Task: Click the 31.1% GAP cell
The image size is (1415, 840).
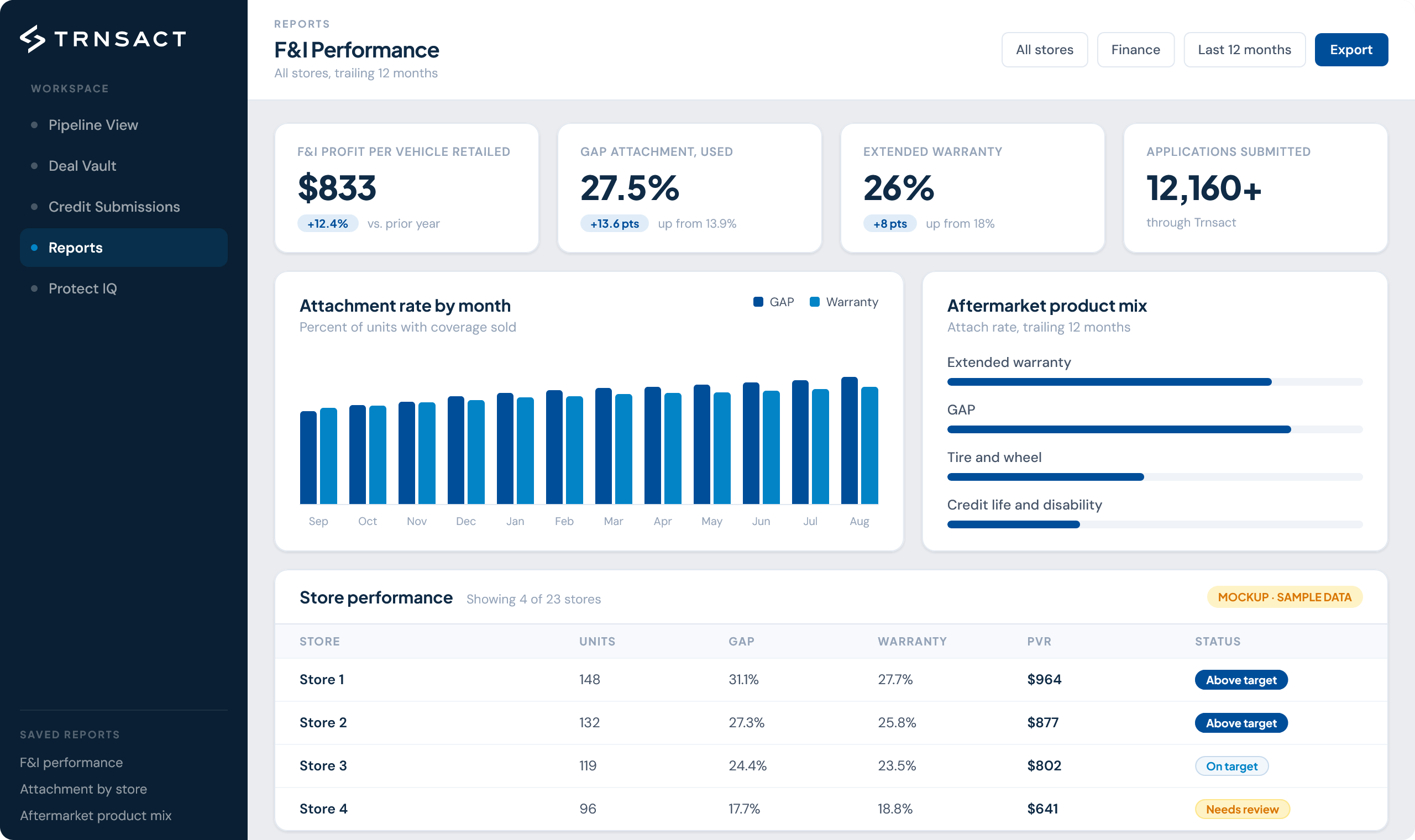Action: pos(744,680)
